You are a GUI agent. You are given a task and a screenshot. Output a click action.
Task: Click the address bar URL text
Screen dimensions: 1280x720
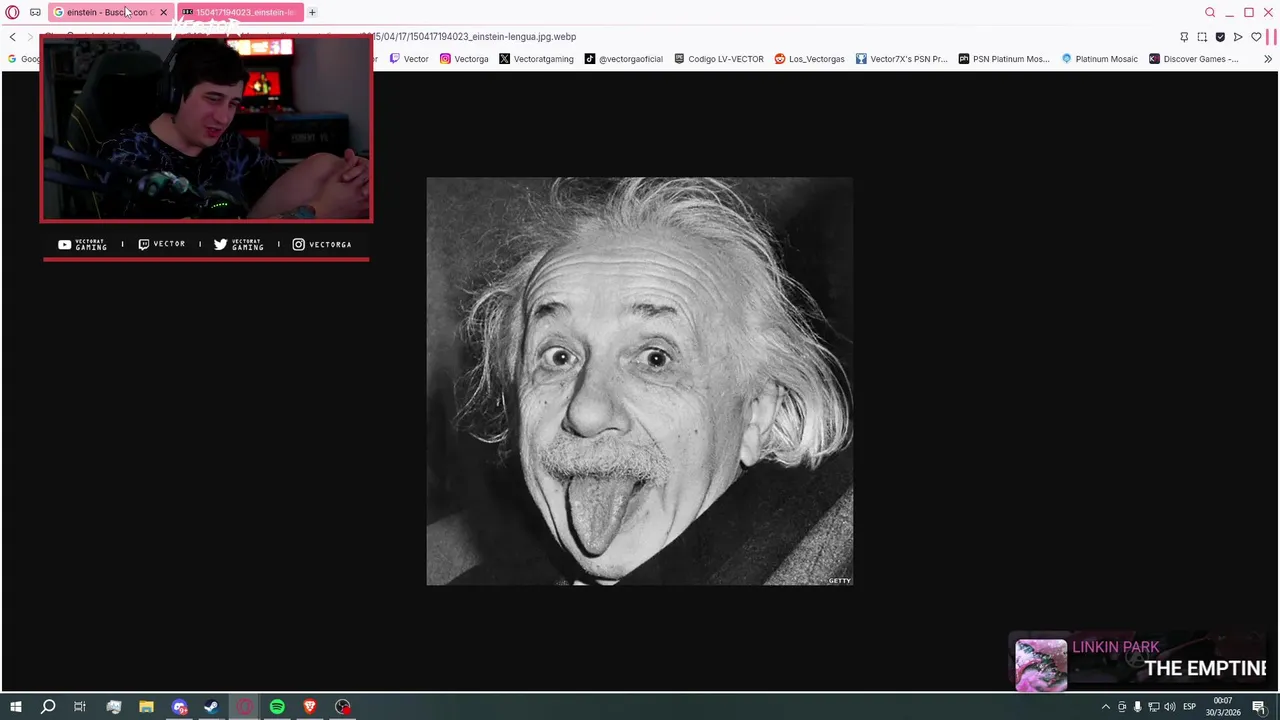click(x=475, y=37)
